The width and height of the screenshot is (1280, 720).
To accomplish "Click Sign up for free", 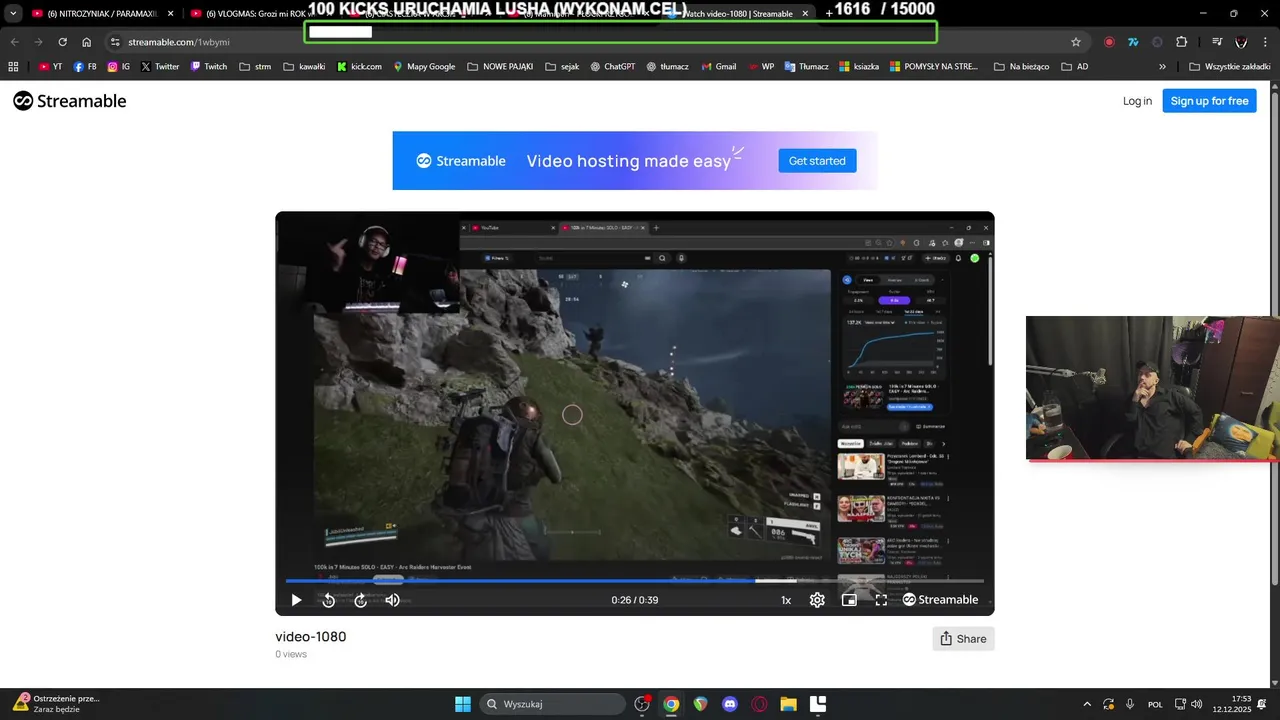I will click(1209, 101).
